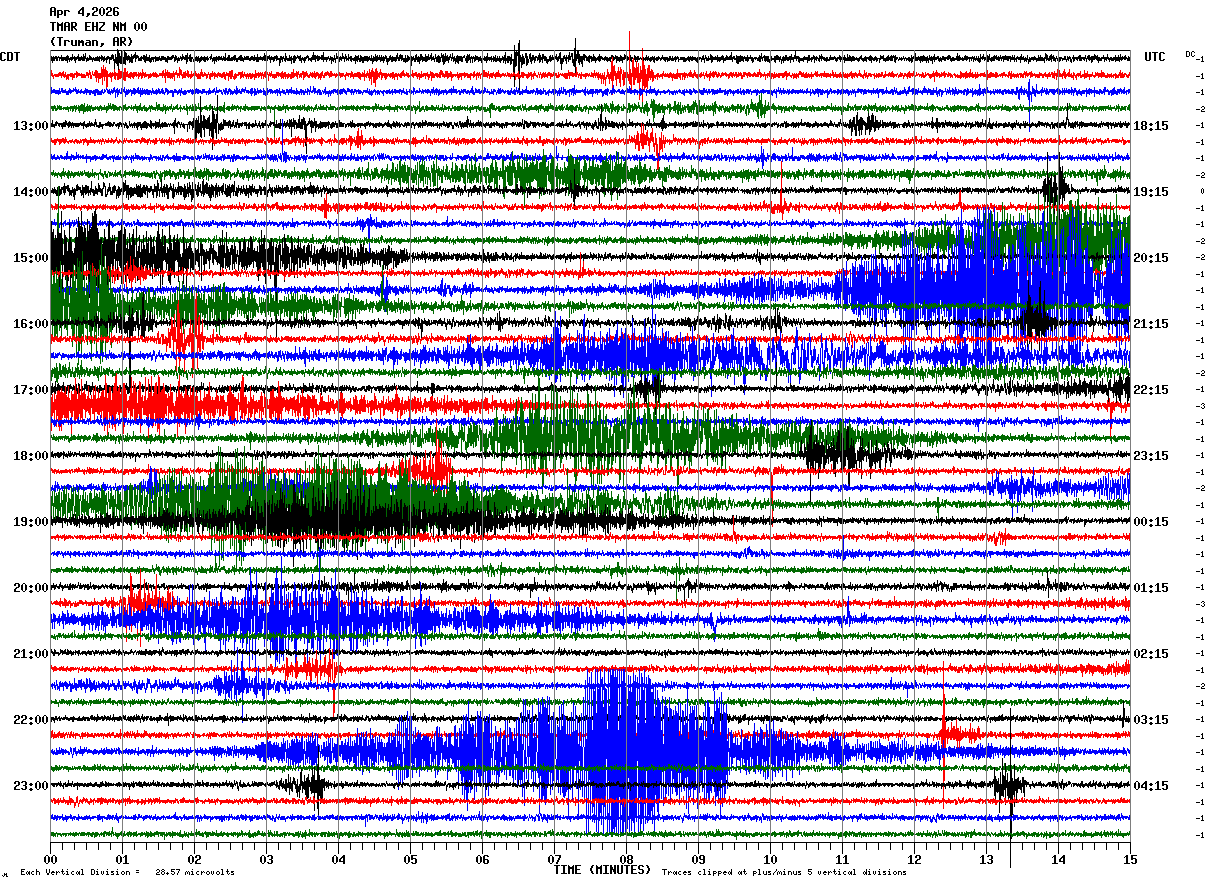This screenshot has width=1210, height=886.
Task: Click the CDT timezone label
Action: tap(10, 57)
